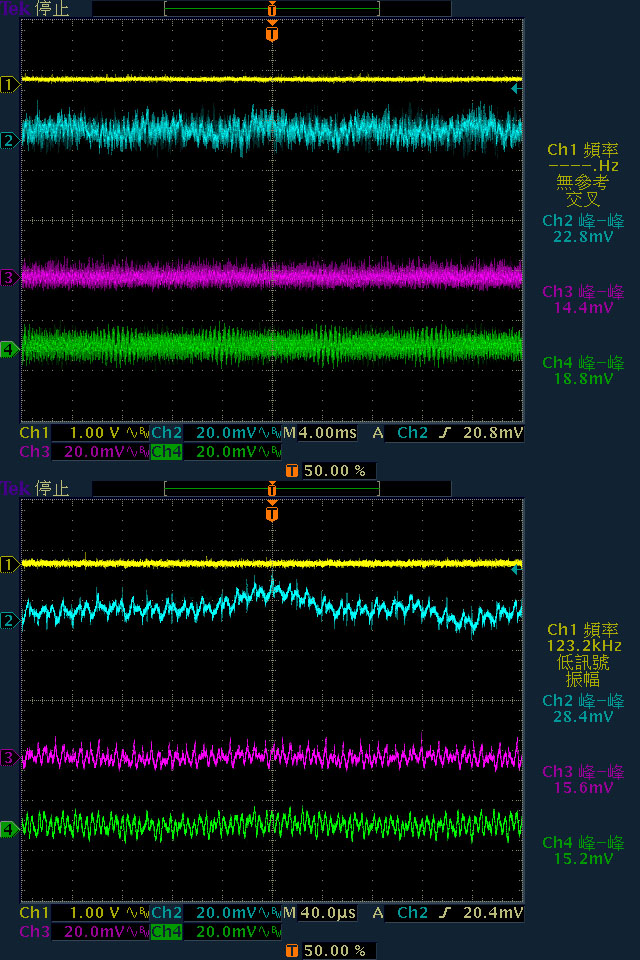Click 停止 status in the 4.00ms capture

point(53,9)
